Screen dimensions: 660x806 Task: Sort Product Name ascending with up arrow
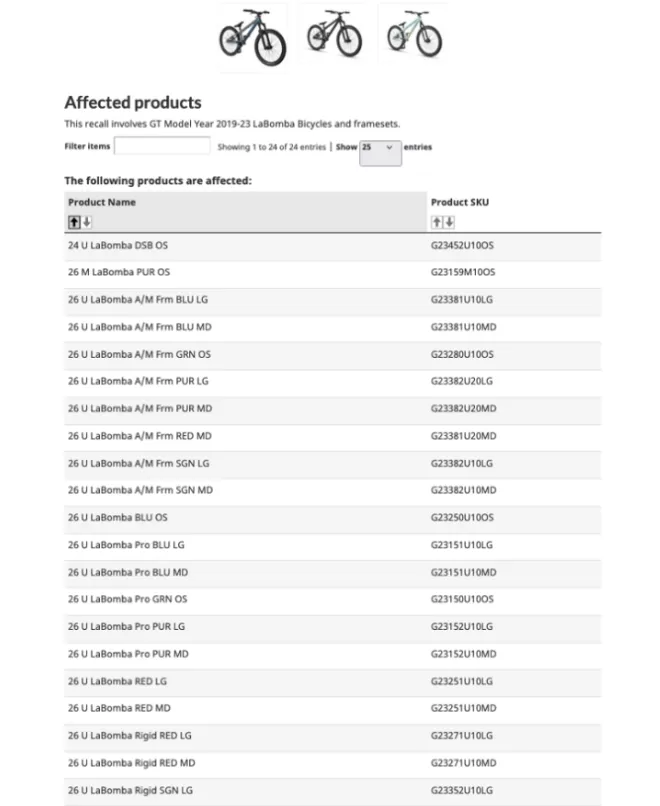point(74,222)
